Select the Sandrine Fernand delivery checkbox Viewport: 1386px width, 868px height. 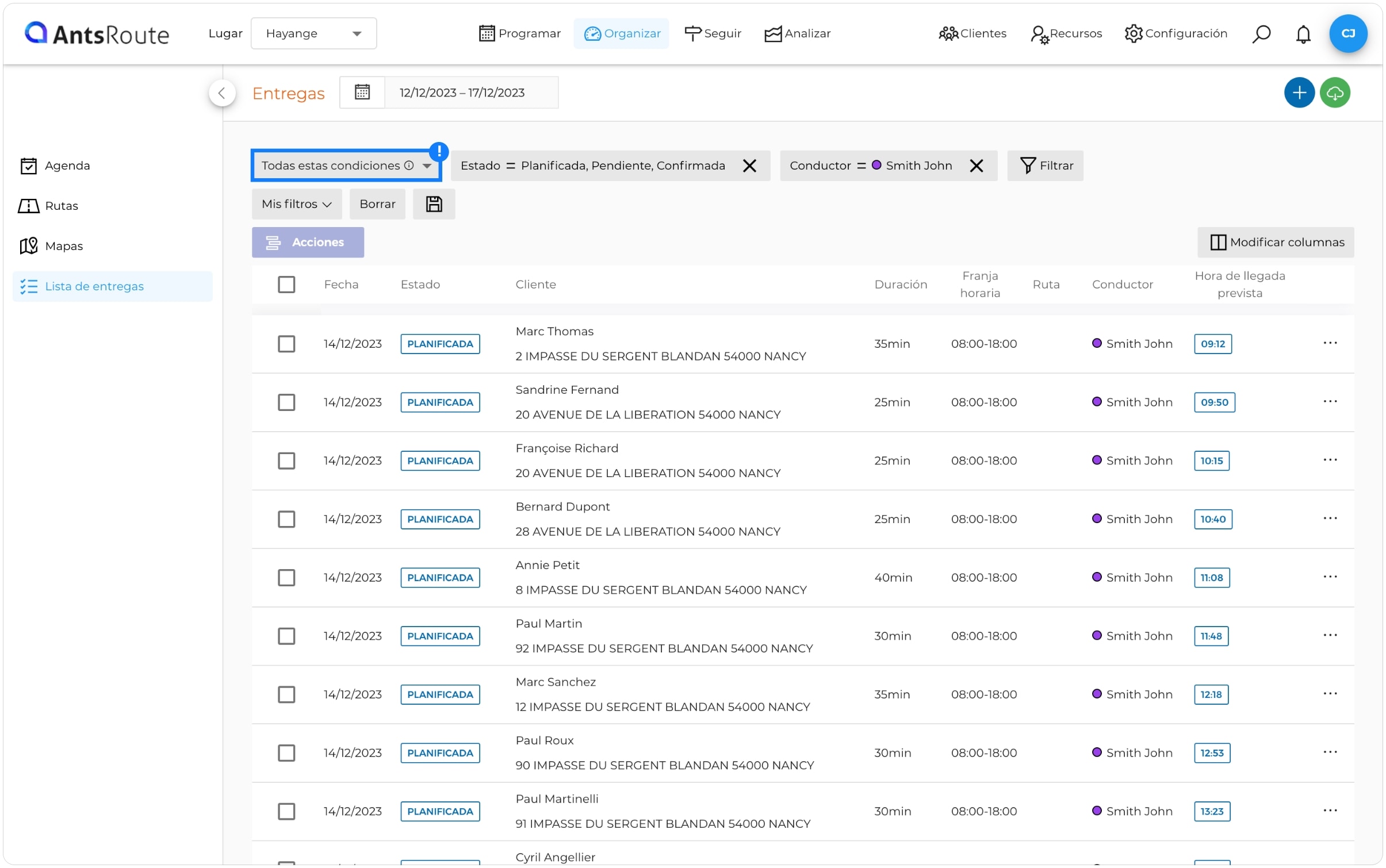pyautogui.click(x=286, y=402)
